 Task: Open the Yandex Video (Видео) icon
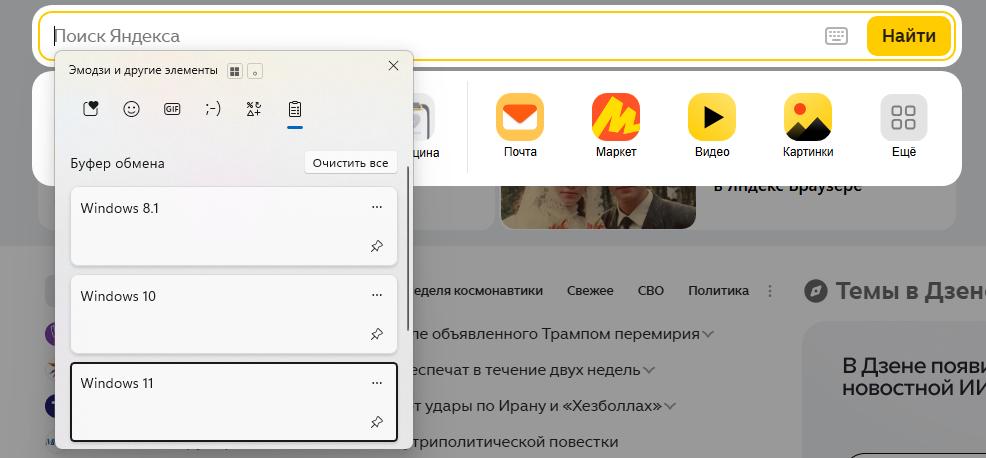(712, 118)
